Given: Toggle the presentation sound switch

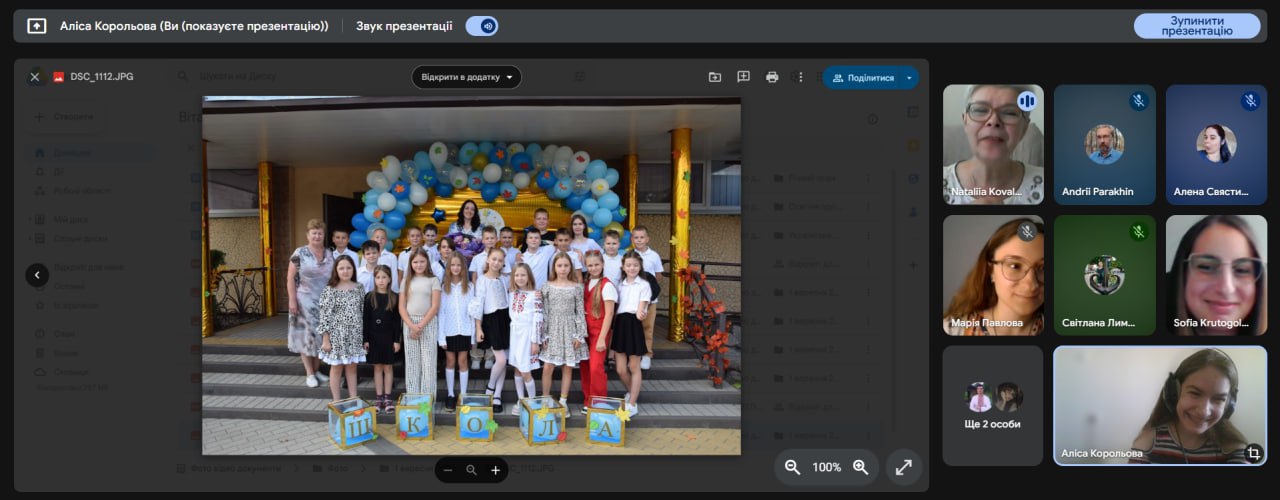Looking at the screenshot, I should coord(482,26).
